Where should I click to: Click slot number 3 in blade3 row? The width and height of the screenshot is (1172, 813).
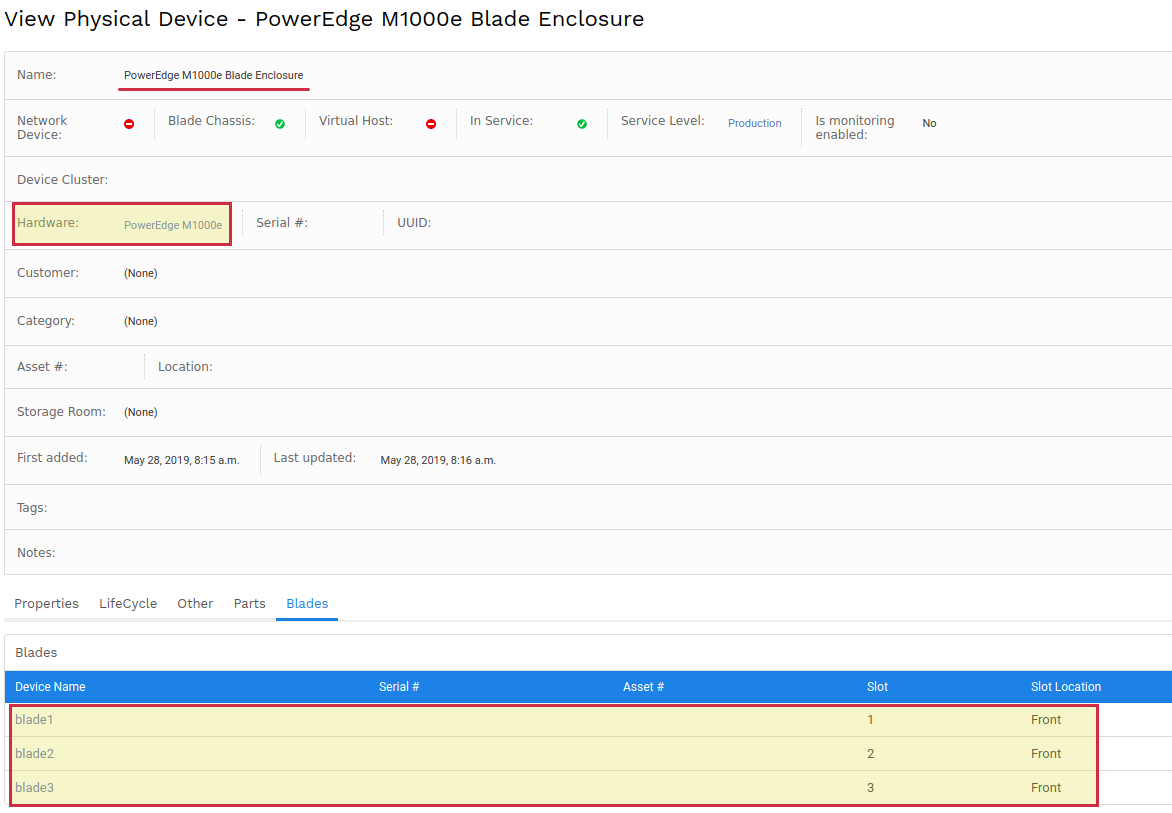(x=870, y=788)
